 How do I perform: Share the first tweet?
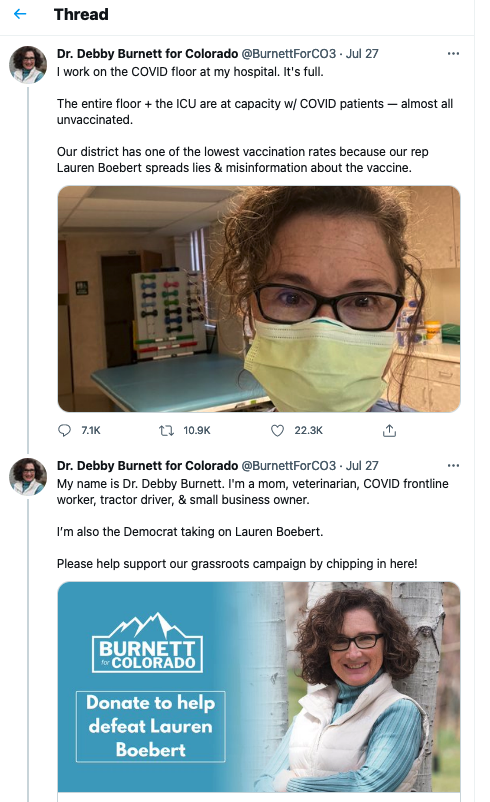tap(389, 431)
